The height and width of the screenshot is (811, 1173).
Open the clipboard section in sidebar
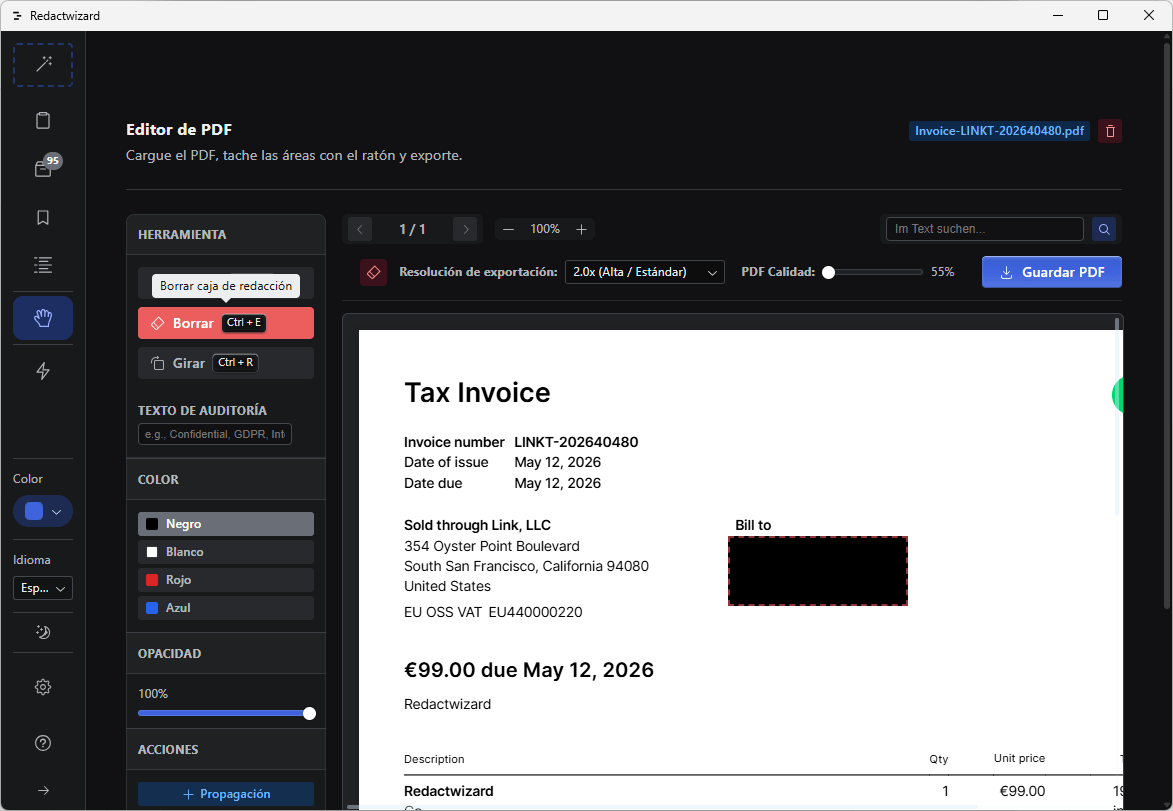click(x=43, y=120)
